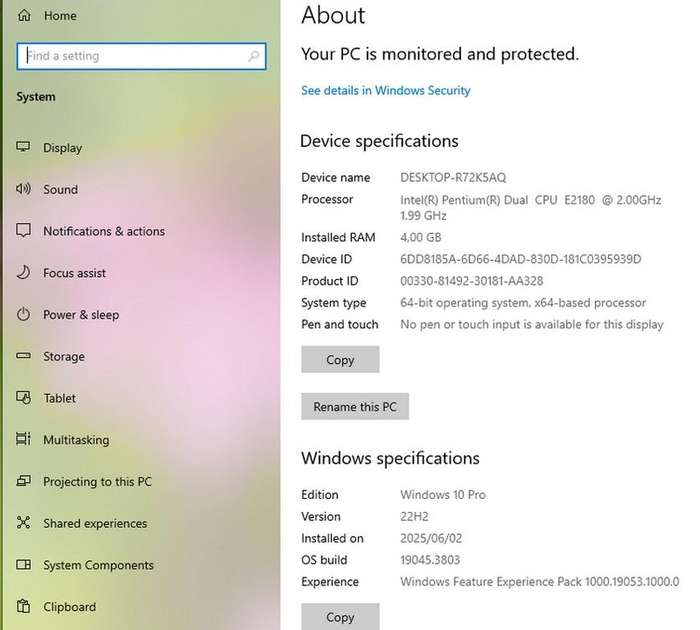
Task: Click system type 64-bit operating system text
Action: (523, 303)
